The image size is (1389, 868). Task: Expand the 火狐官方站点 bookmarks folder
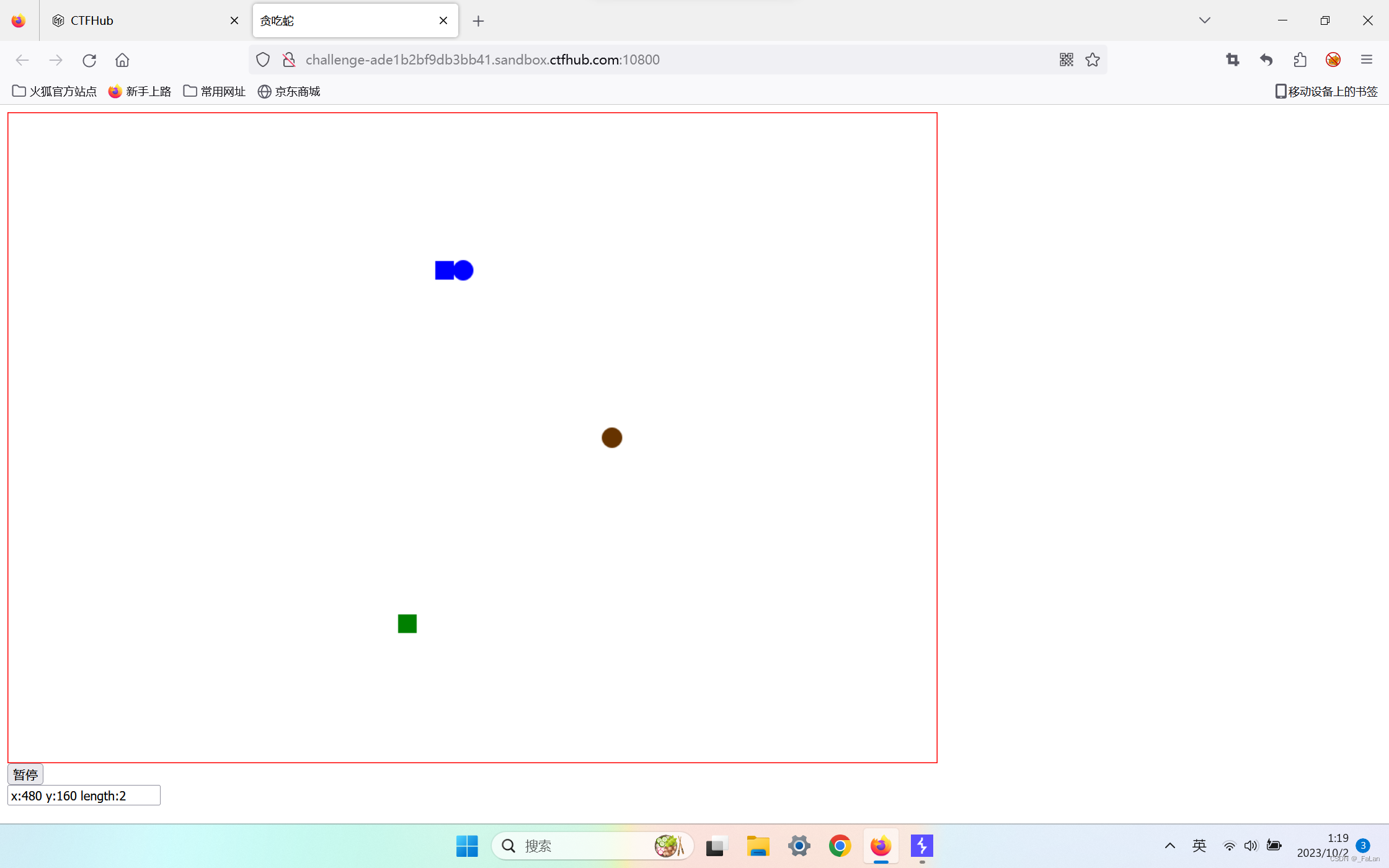54,91
